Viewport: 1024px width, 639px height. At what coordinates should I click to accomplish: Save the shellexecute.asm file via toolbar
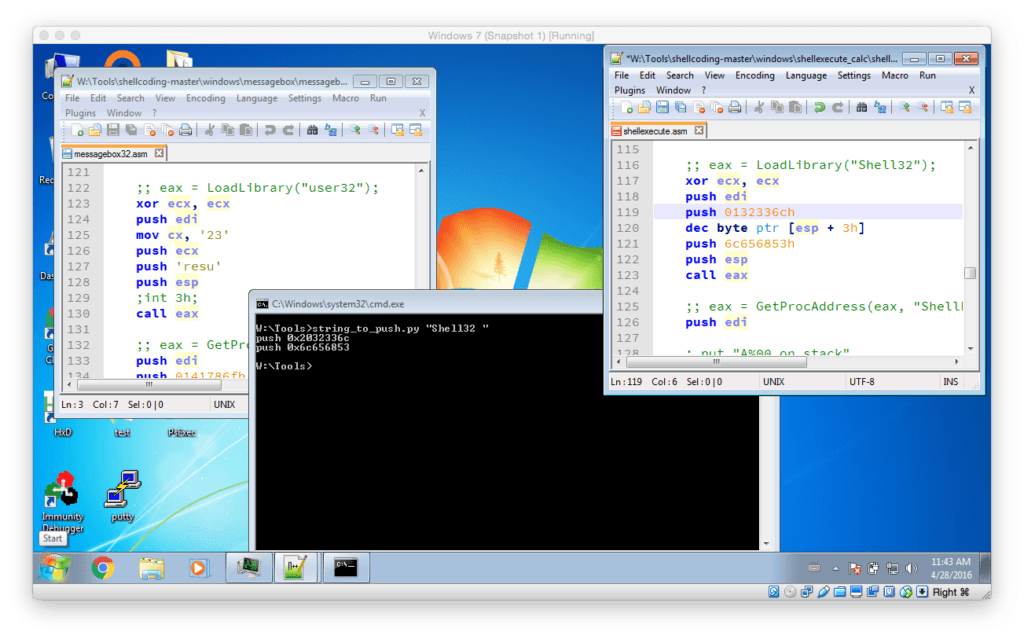662,108
